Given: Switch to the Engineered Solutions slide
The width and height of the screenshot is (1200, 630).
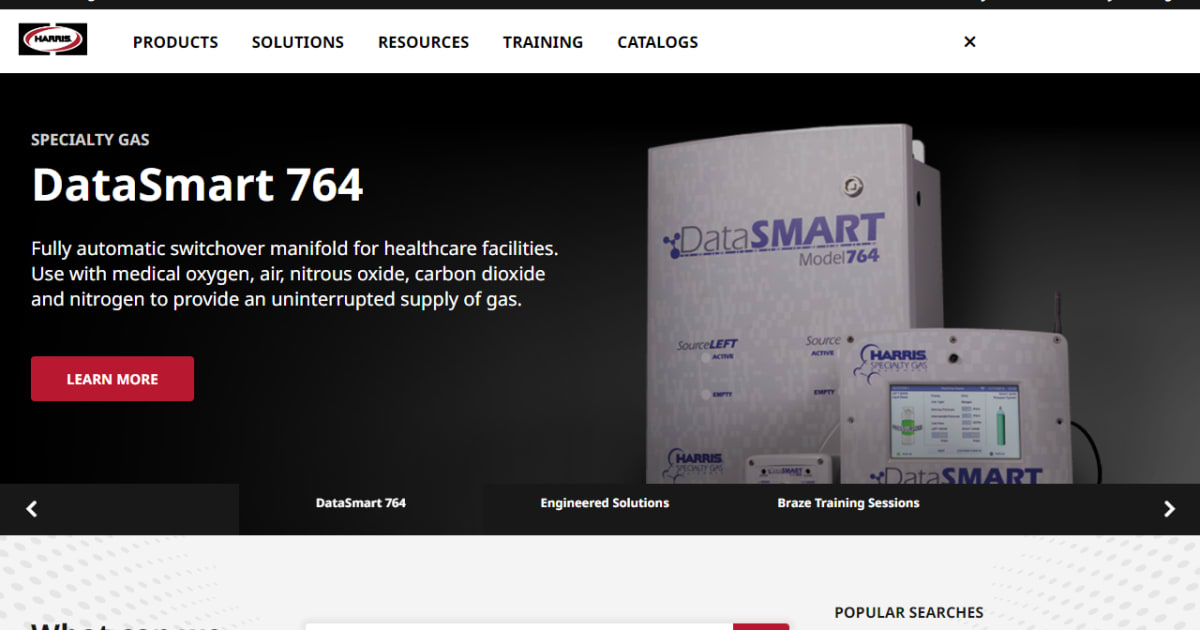Looking at the screenshot, I should tap(605, 503).
